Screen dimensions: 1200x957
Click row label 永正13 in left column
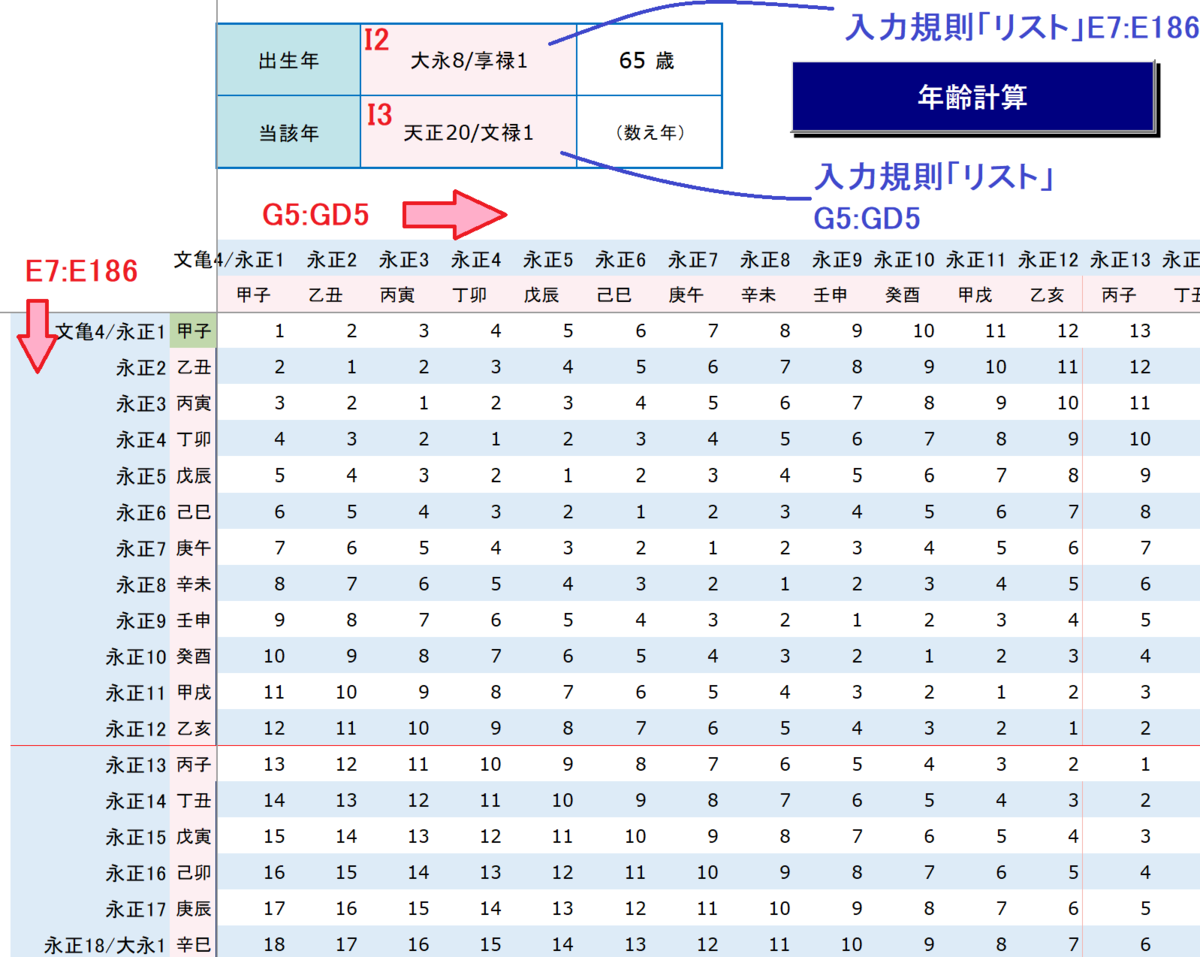[136, 765]
